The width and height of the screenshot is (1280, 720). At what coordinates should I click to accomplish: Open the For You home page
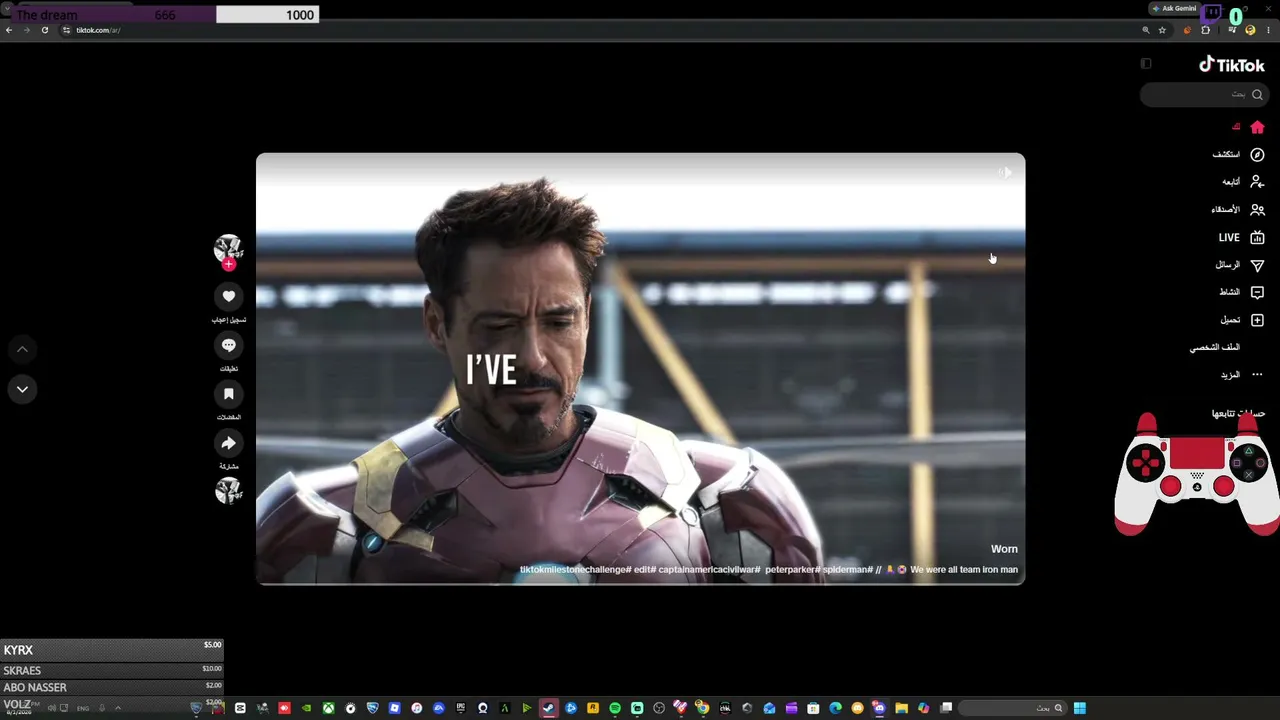(x=1257, y=127)
